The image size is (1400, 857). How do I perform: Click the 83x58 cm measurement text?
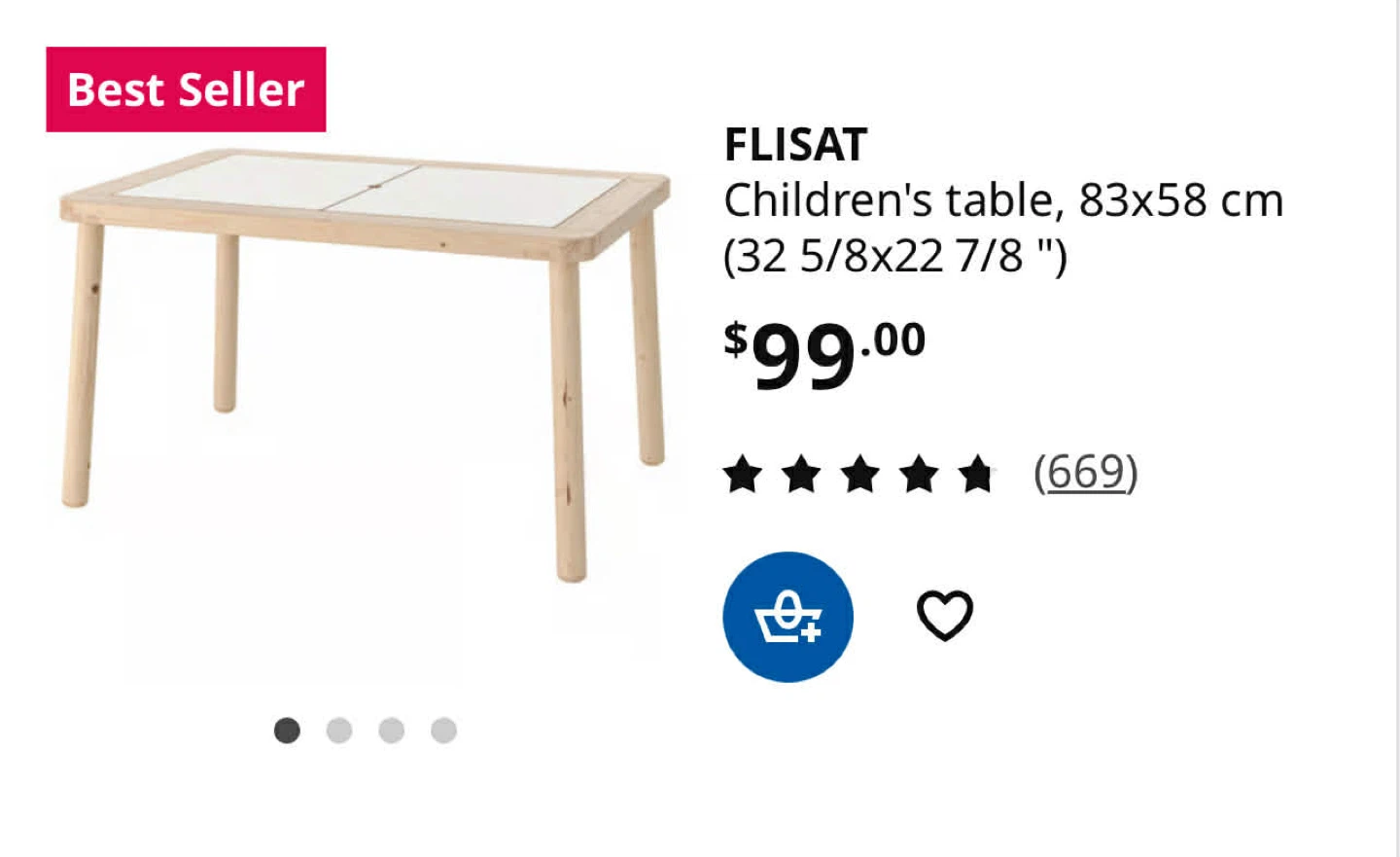click(x=1181, y=200)
